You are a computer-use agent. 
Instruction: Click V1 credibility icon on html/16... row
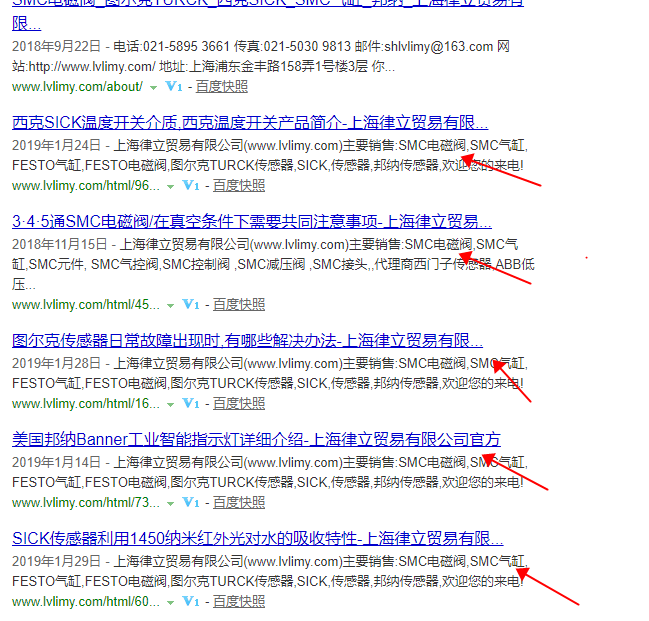[x=191, y=404]
